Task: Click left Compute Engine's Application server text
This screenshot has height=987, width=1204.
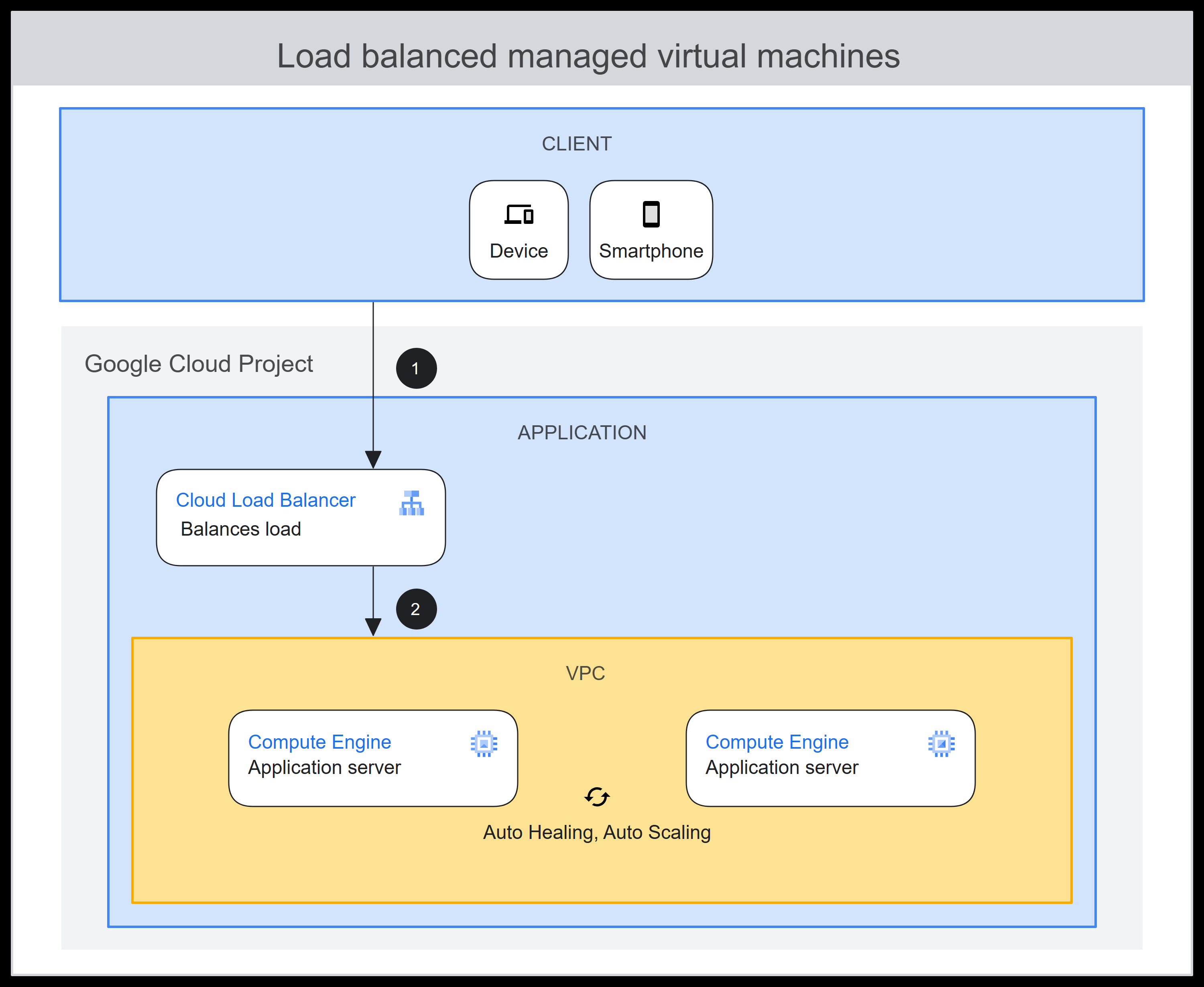Action: point(324,768)
